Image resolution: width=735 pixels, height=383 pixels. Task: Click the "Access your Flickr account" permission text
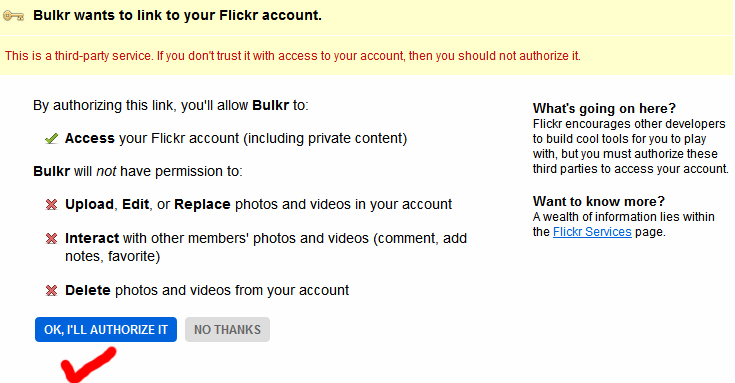[x=236, y=138]
